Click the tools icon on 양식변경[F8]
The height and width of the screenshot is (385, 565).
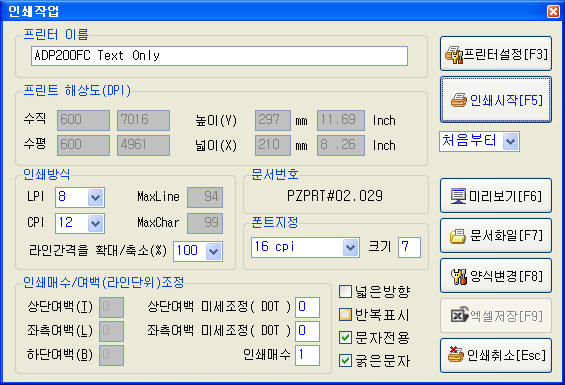459,276
